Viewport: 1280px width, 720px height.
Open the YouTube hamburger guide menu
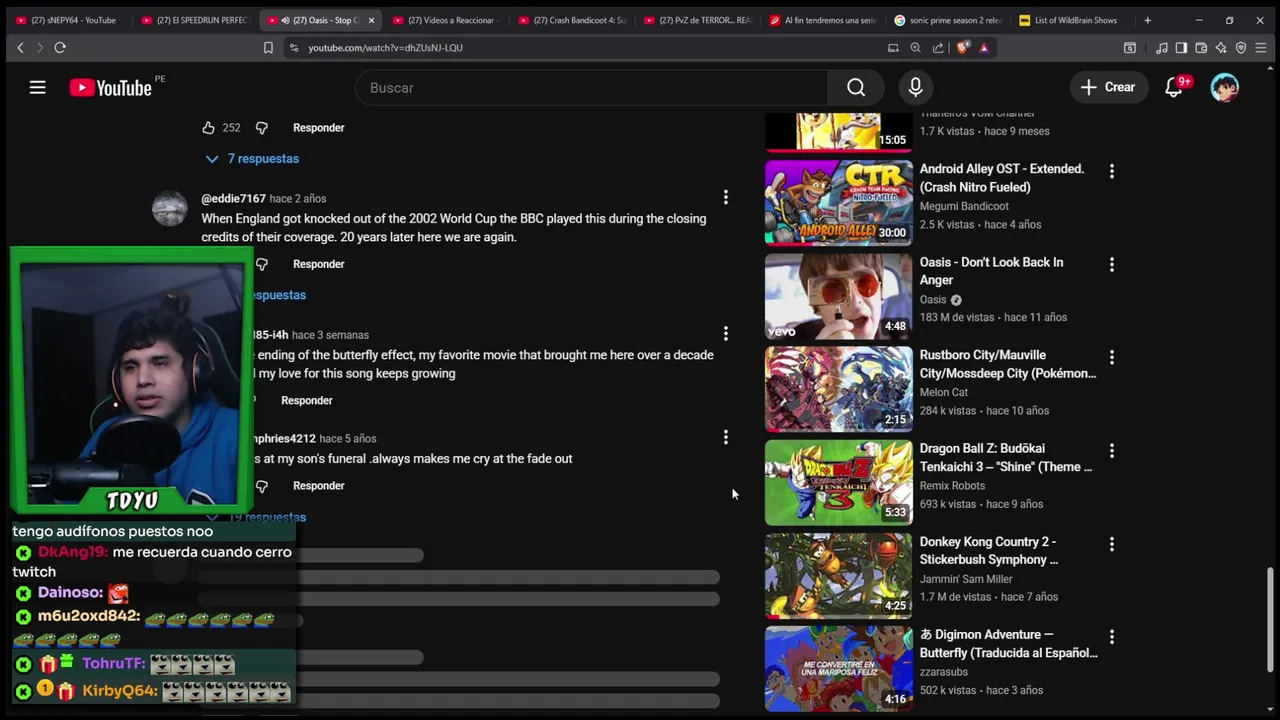click(37, 88)
